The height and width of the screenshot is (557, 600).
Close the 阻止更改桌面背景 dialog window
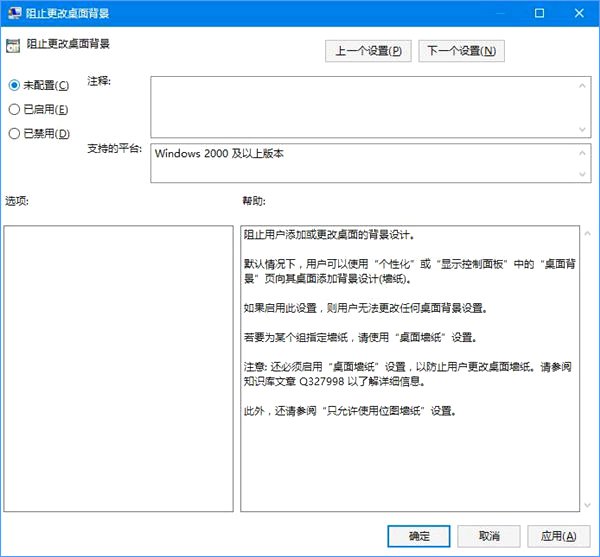[x=574, y=13]
